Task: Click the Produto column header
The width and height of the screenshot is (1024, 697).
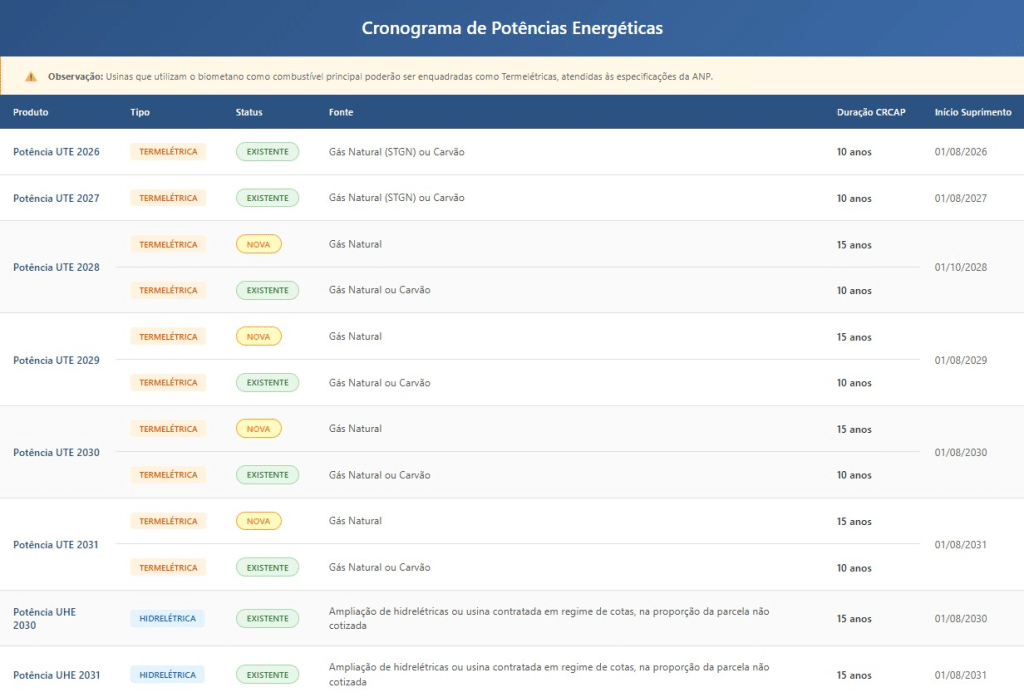Action: coord(31,112)
